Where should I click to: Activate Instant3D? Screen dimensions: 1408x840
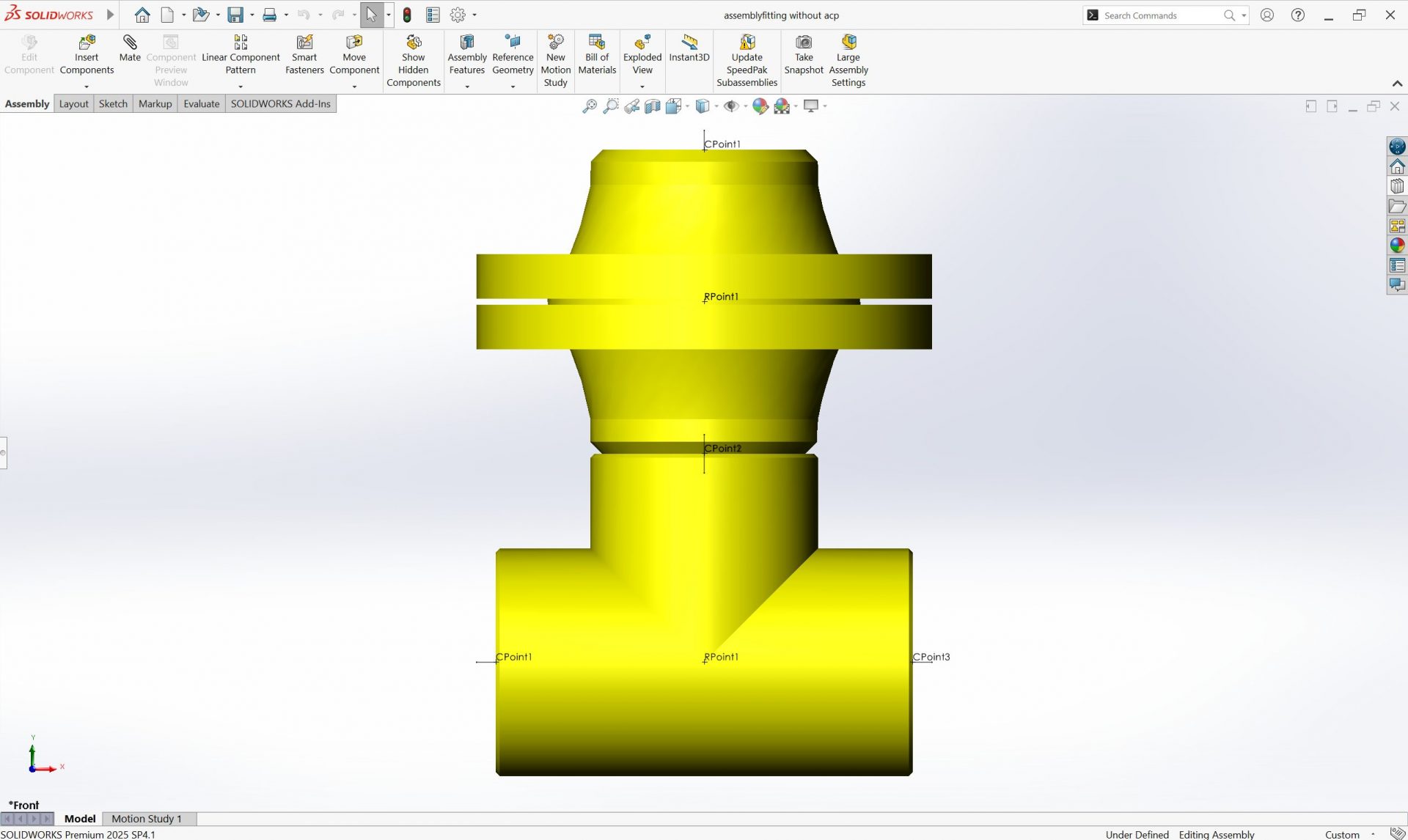[689, 51]
